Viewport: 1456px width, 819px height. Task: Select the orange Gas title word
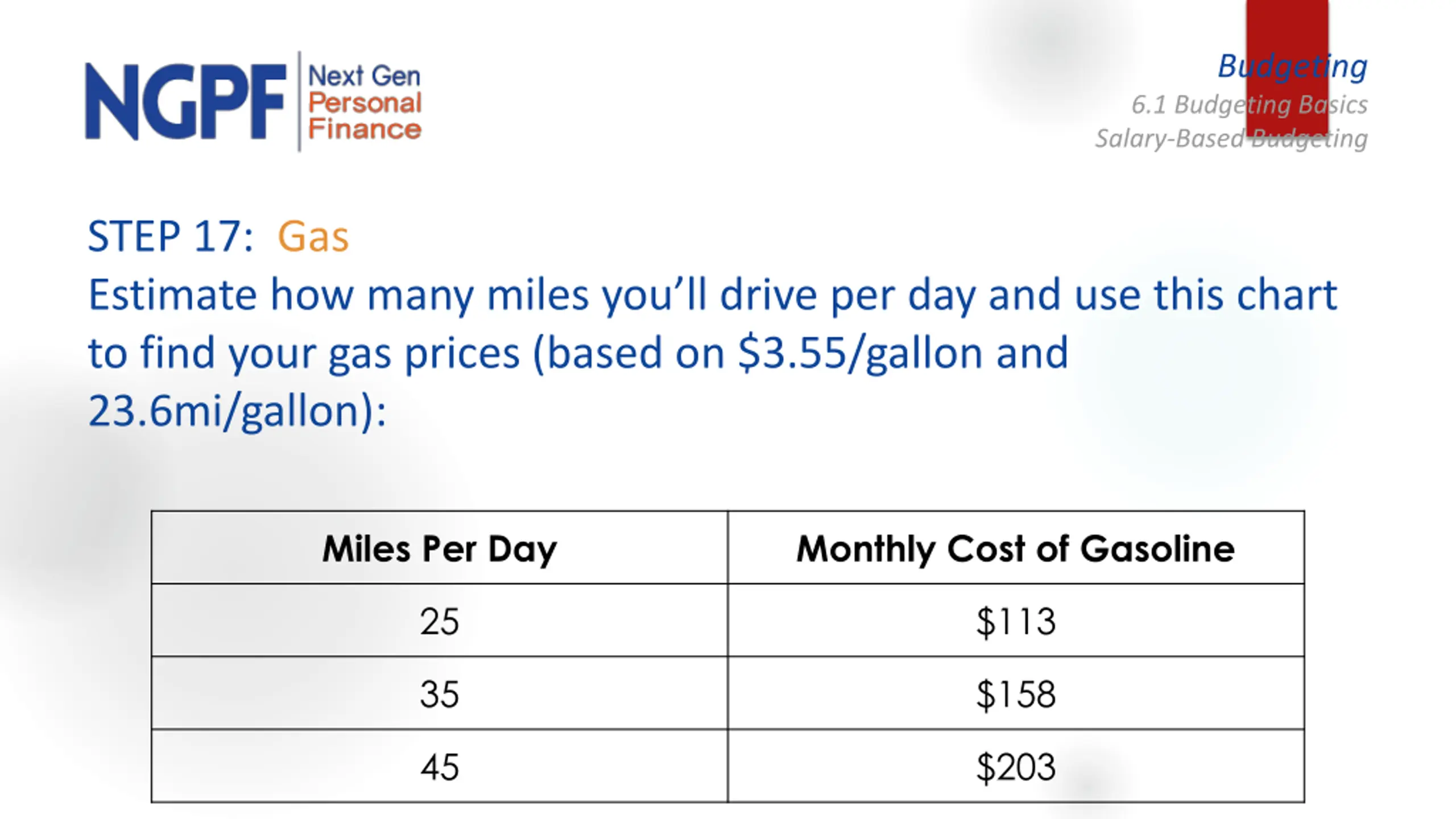[313, 237]
